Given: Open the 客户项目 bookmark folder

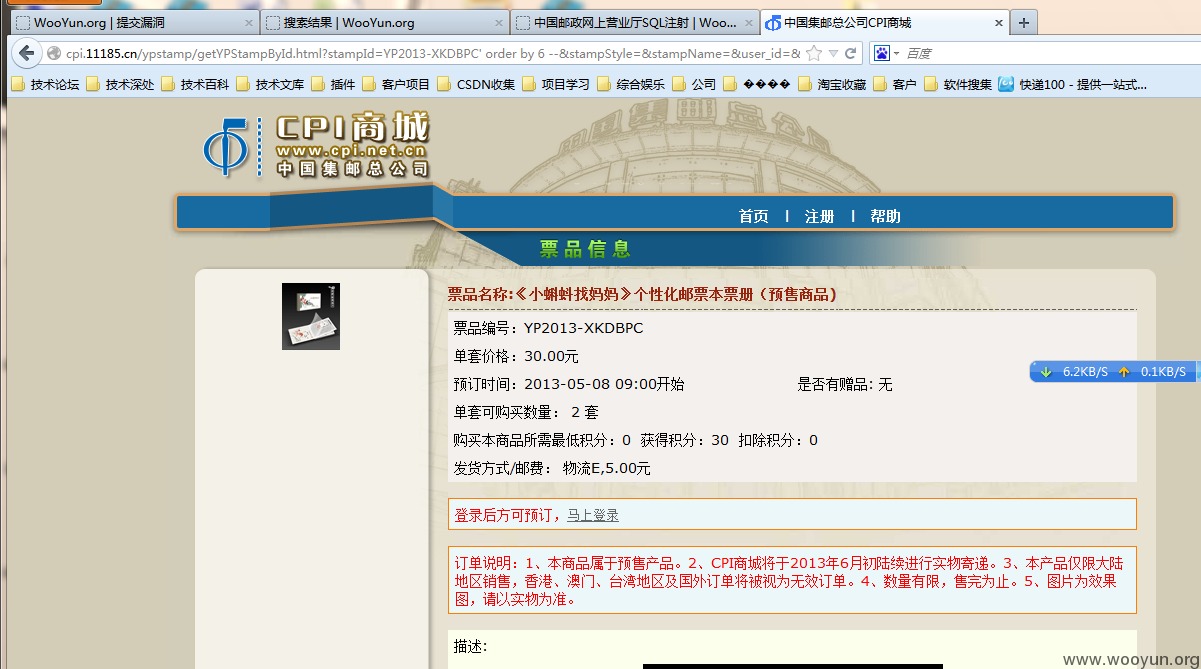Looking at the screenshot, I should 396,85.
